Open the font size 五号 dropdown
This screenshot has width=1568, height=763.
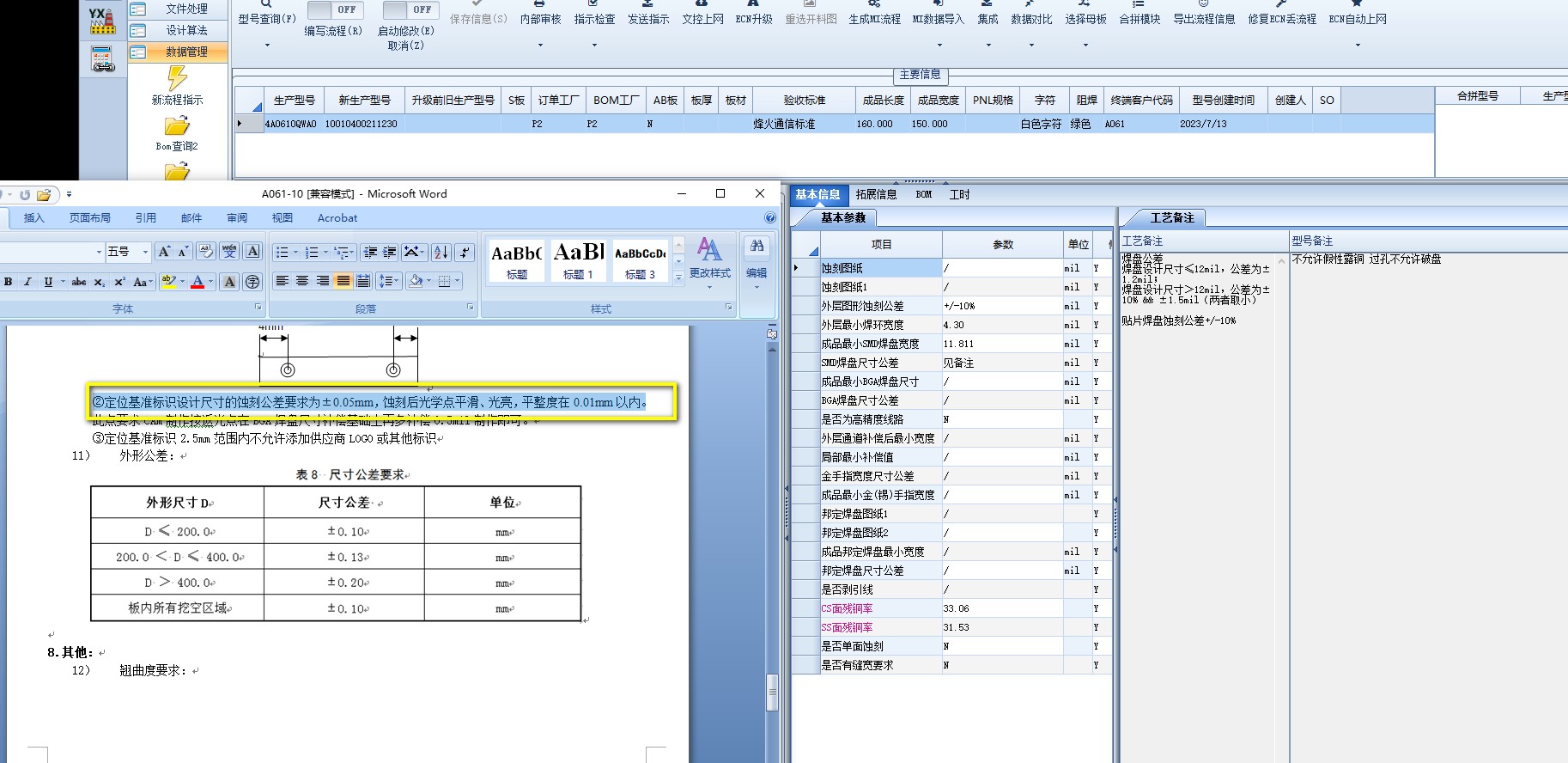coord(145,252)
